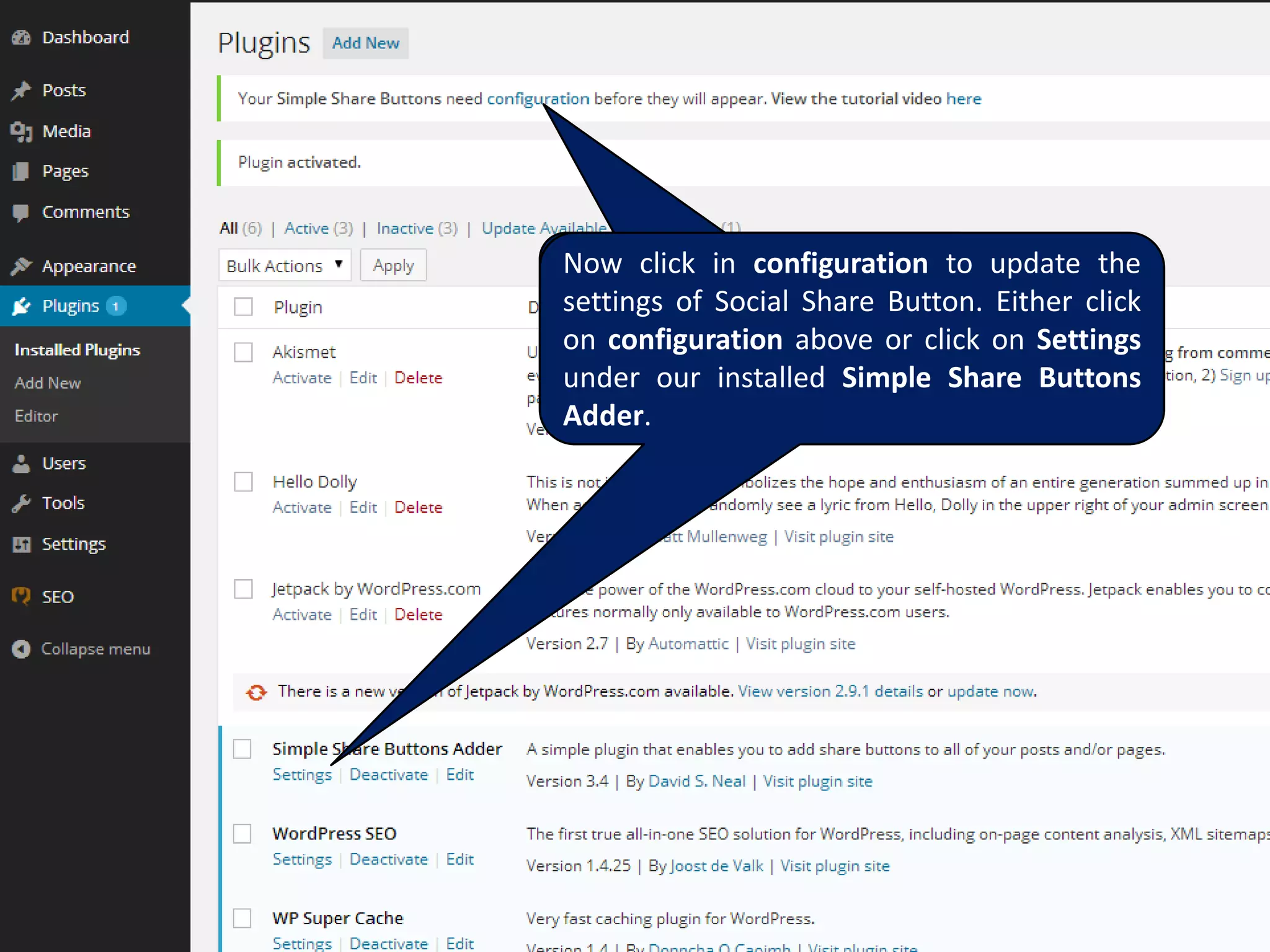
Task: Check the WP Super Cache checkbox
Action: (242, 918)
